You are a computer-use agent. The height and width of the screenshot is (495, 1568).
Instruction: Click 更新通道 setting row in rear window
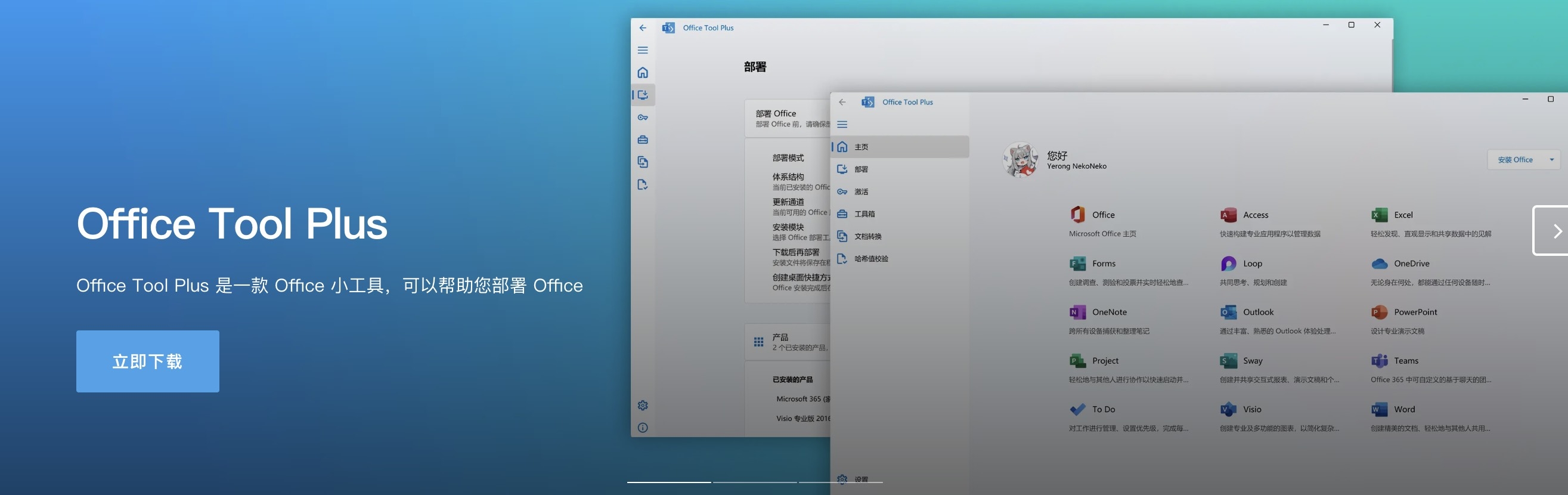point(801,207)
